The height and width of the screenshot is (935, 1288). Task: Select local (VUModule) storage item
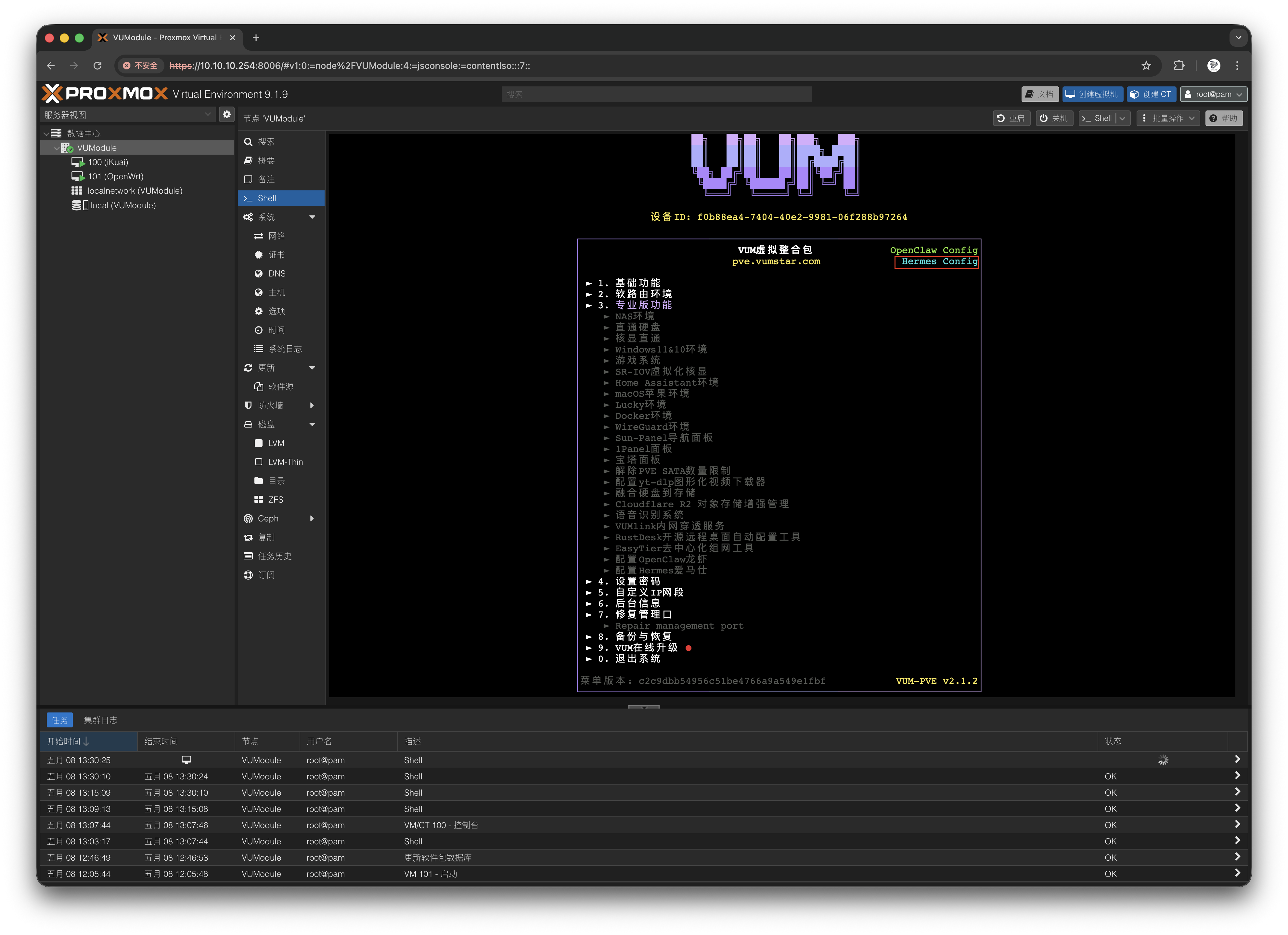[123, 206]
